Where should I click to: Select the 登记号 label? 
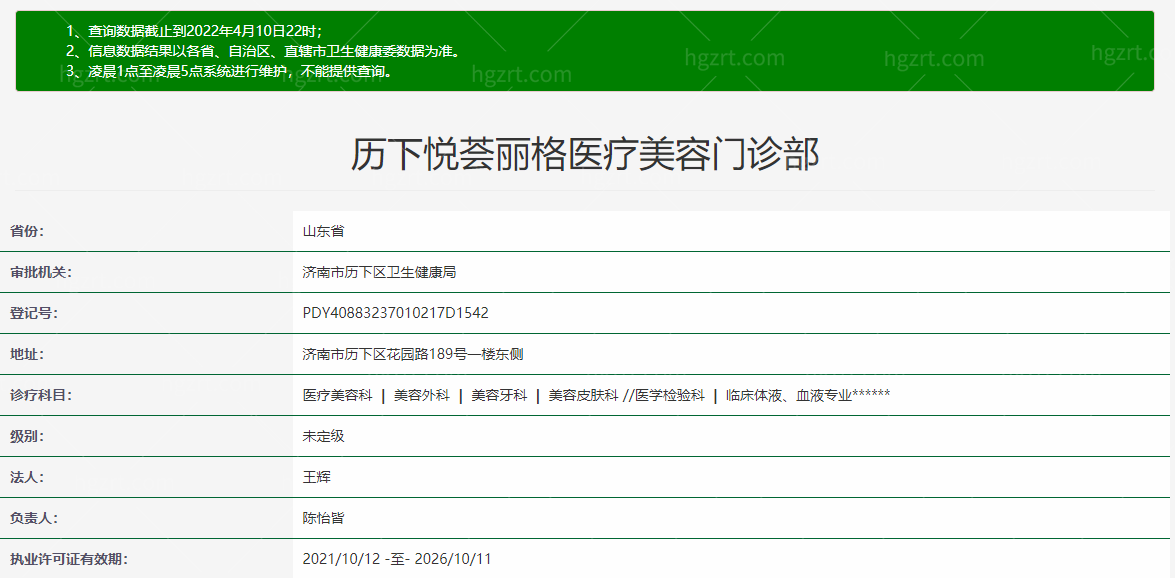(34, 313)
